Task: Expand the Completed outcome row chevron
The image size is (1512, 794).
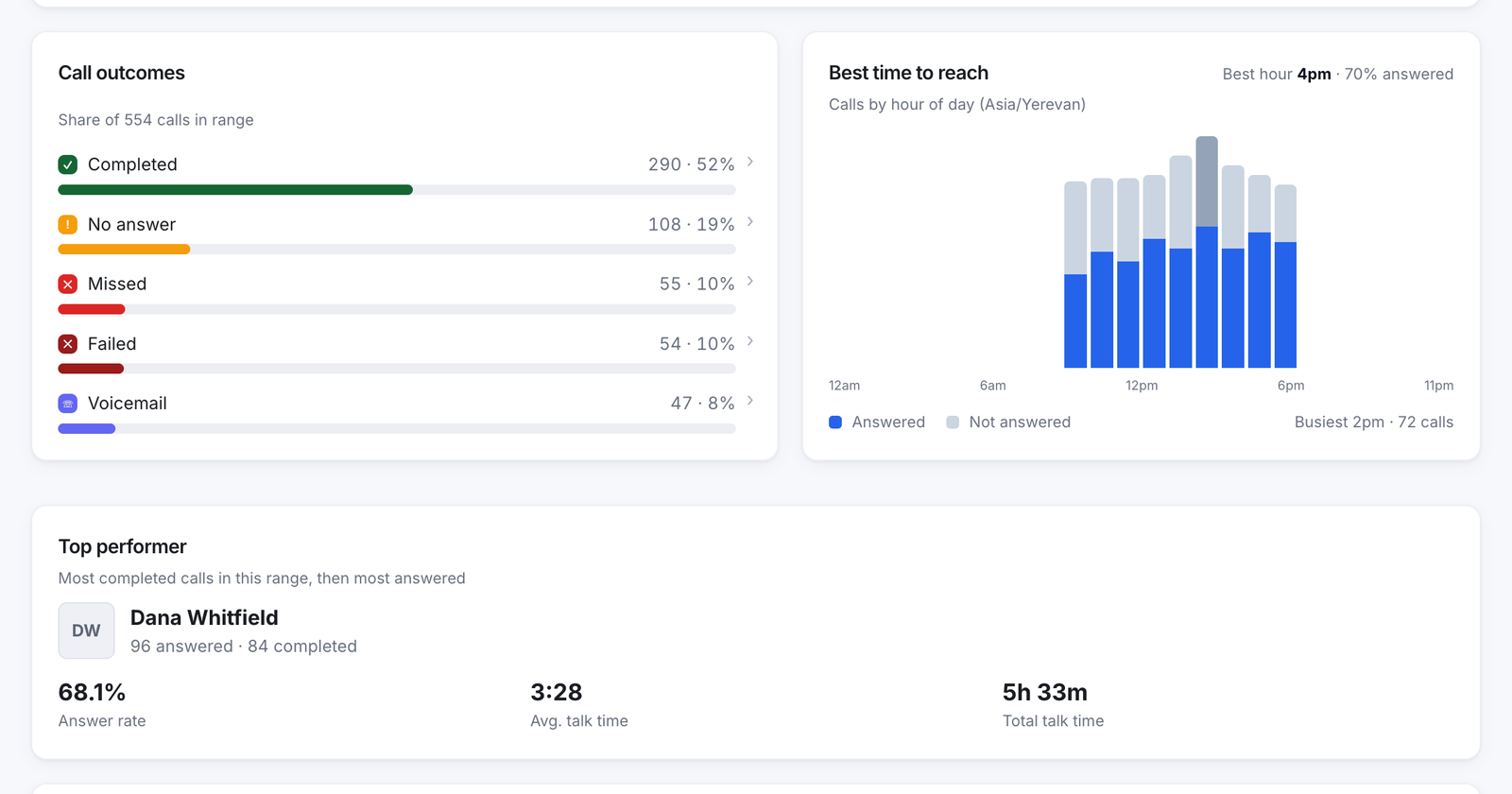Action: 750,162
